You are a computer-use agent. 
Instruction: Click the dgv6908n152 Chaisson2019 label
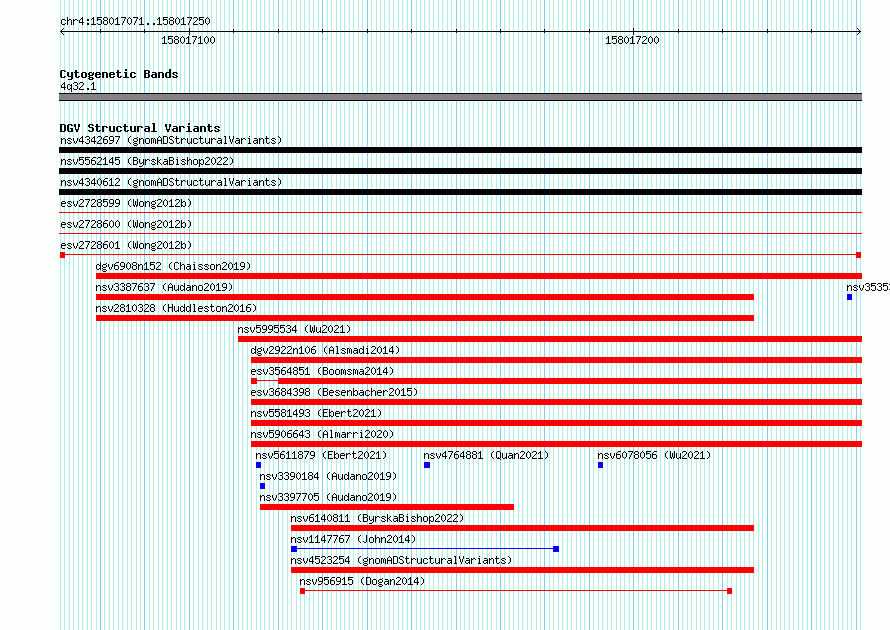173,266
